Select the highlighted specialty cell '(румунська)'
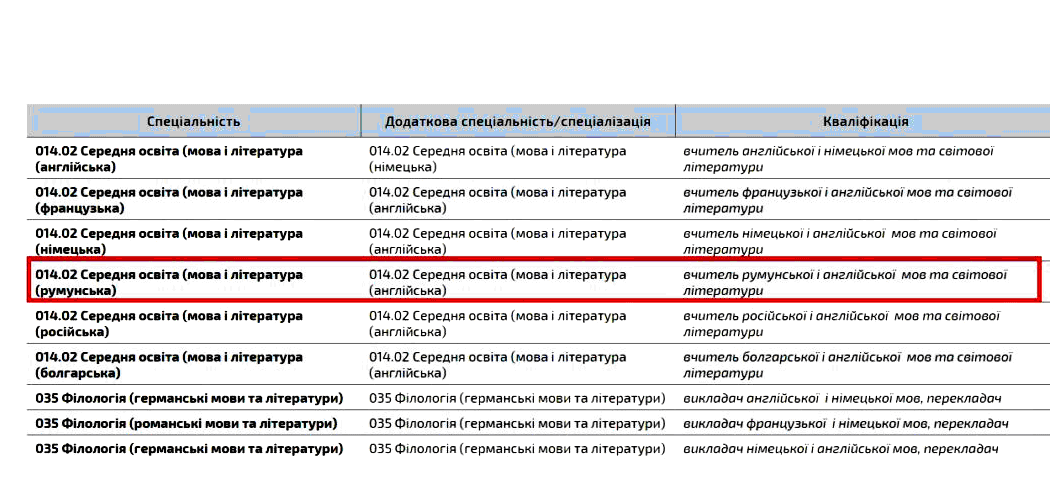This screenshot has height=478, width=1060. coord(168,282)
